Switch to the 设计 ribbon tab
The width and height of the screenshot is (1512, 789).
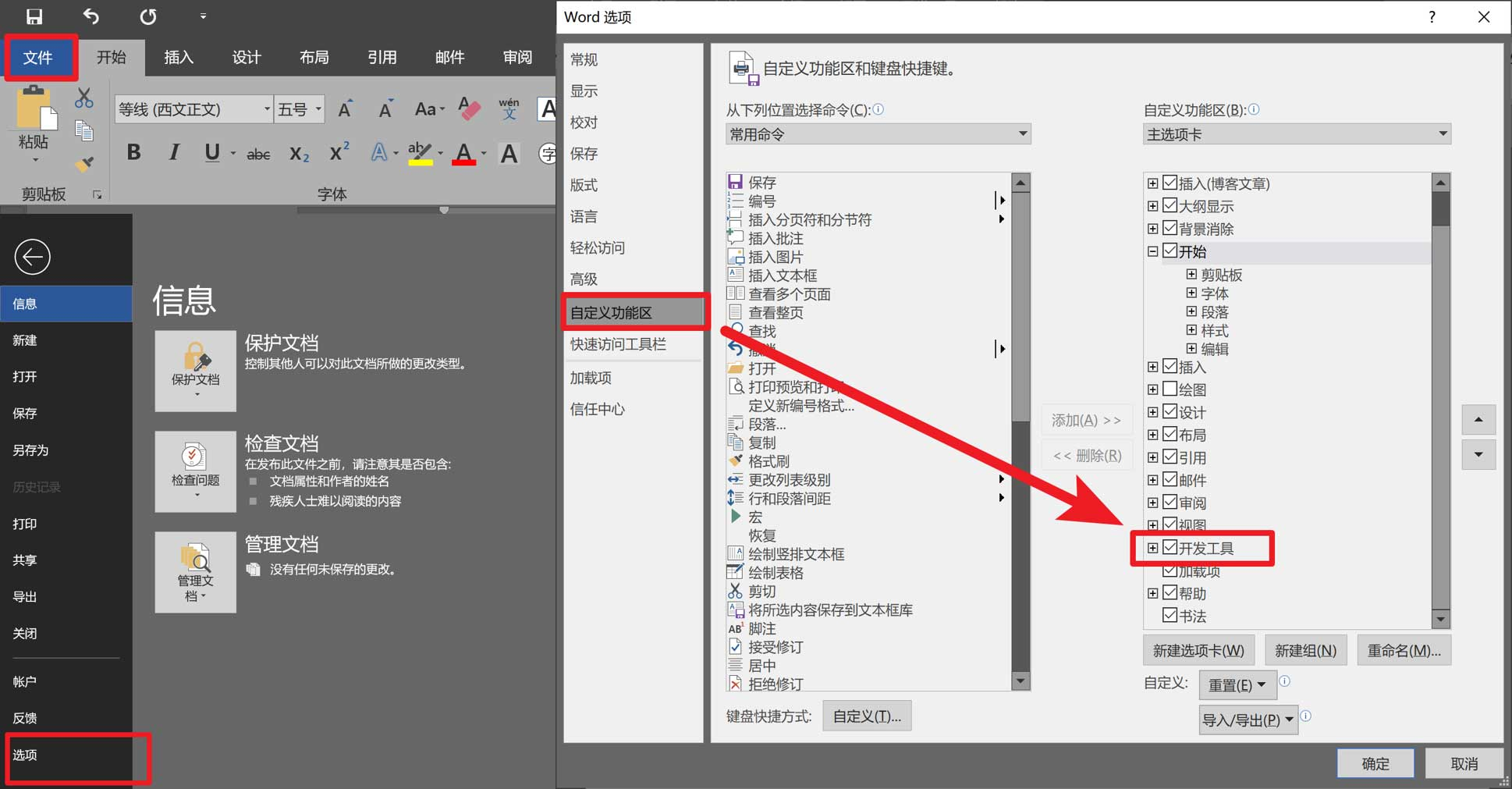tap(247, 58)
